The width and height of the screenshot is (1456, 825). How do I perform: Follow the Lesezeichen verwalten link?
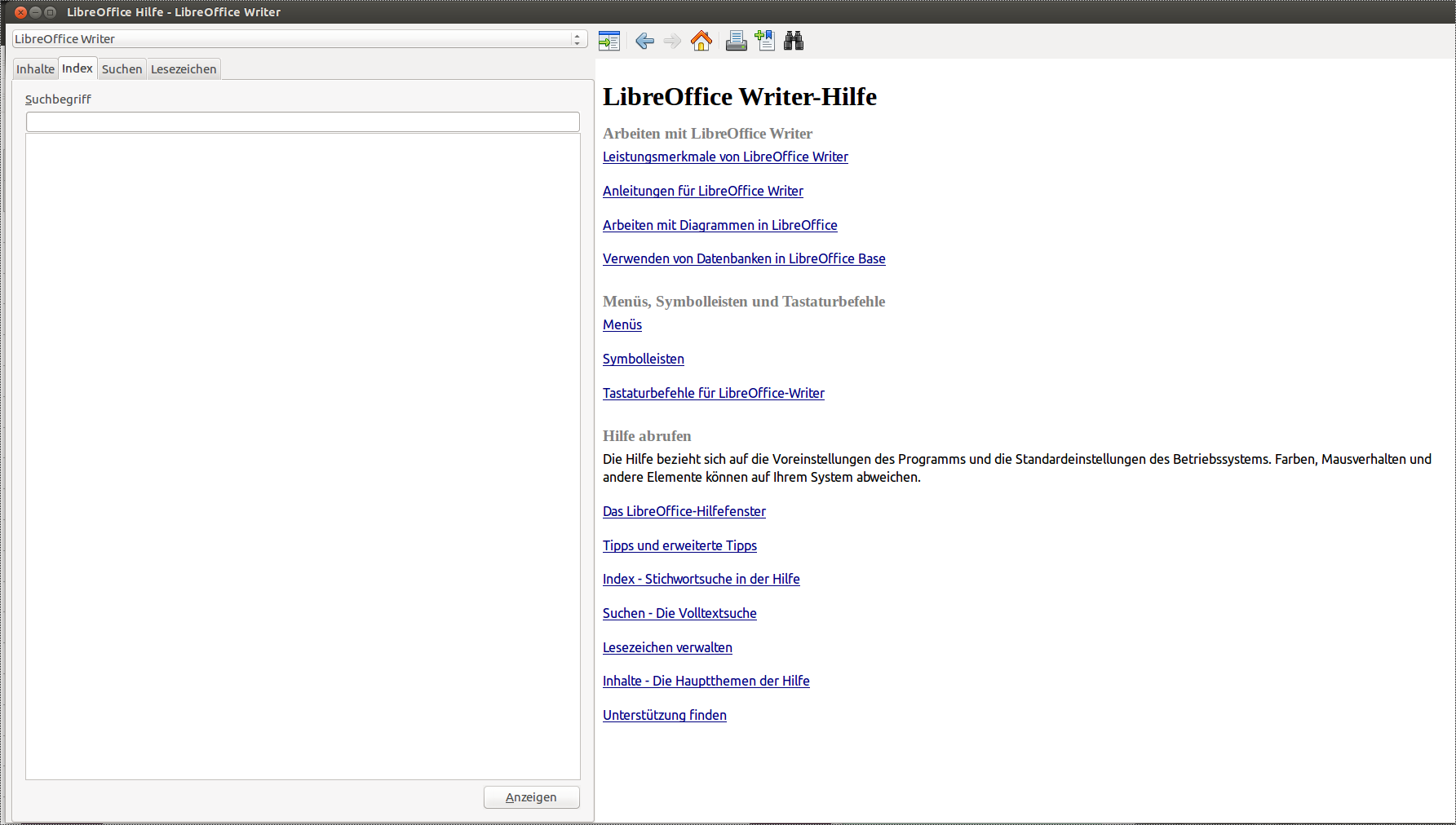(x=667, y=647)
